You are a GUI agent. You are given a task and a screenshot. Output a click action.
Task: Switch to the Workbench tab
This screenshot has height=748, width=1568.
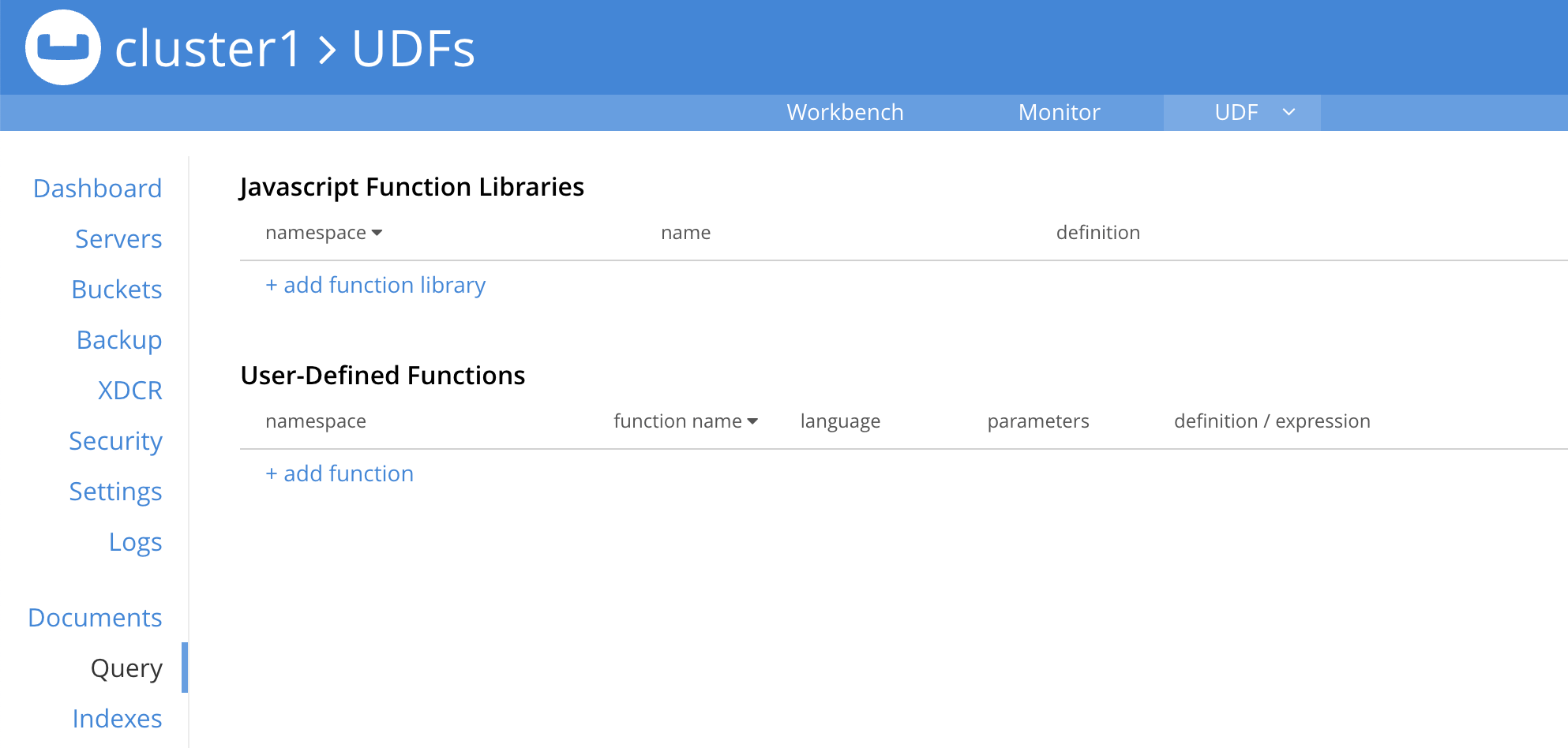click(845, 112)
